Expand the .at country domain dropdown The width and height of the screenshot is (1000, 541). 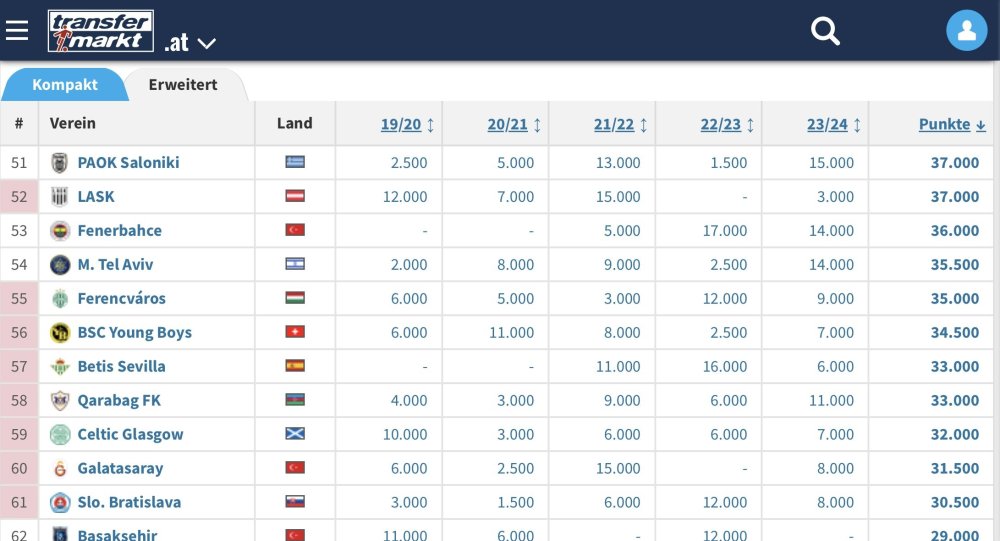pos(192,43)
